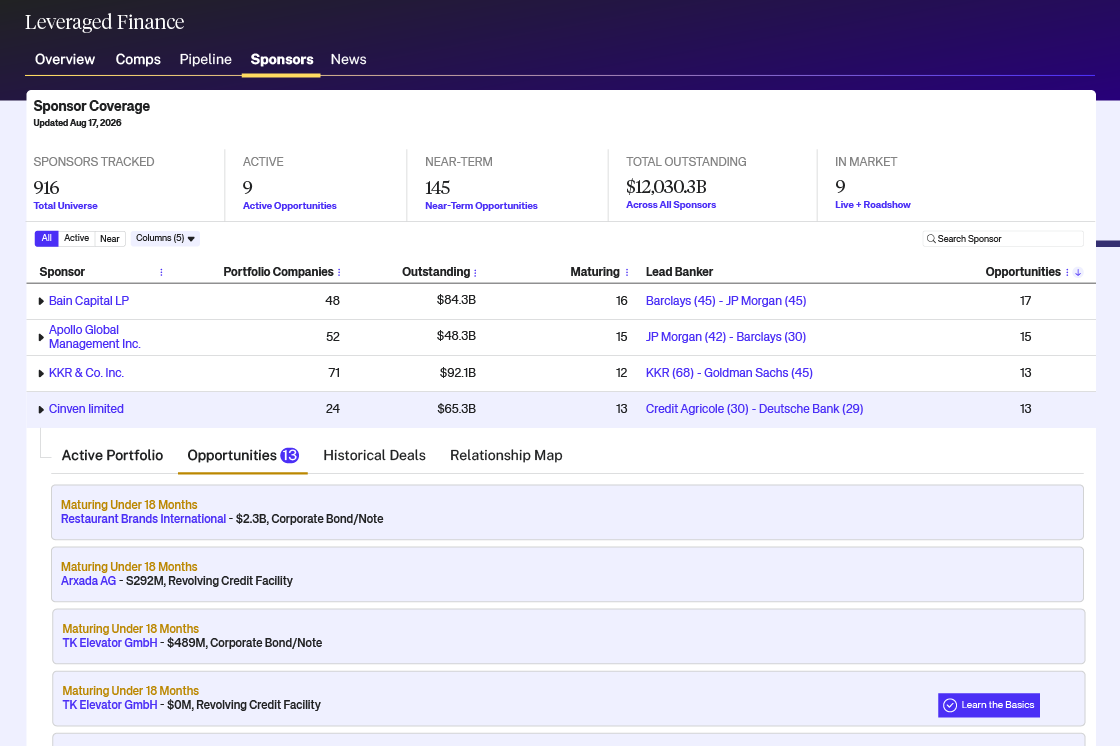Open the Apollo Global Management Inc. link
The height and width of the screenshot is (746, 1120).
point(94,337)
